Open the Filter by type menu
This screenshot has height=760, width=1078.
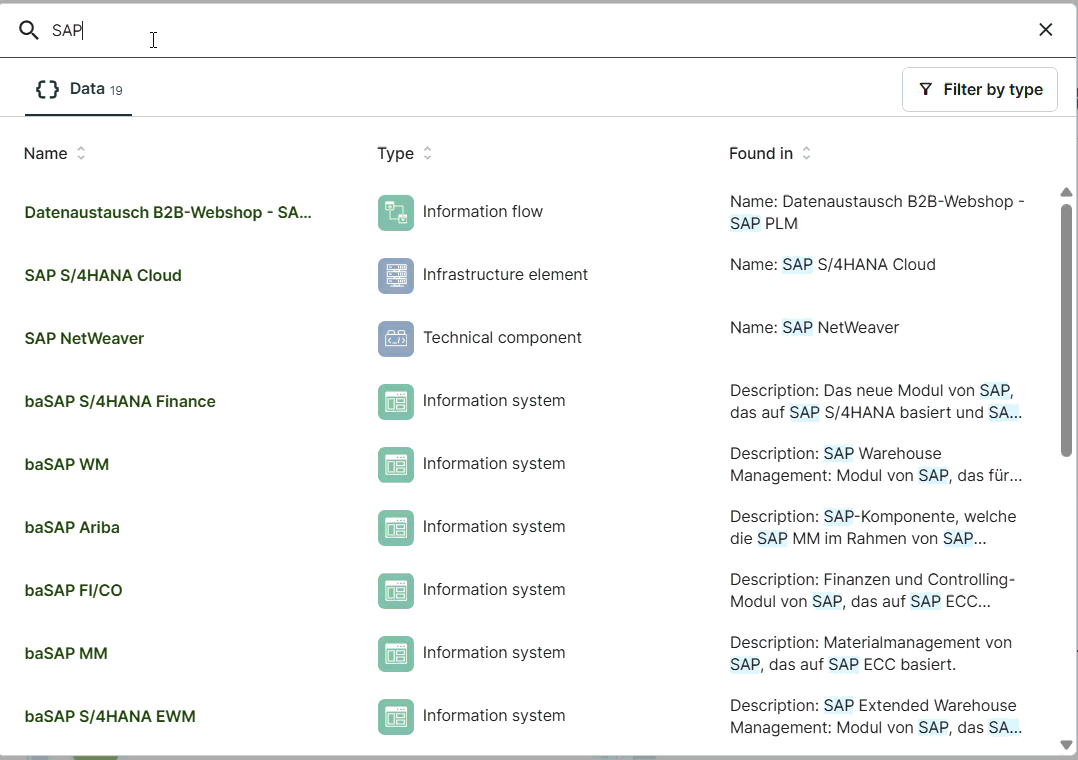click(x=979, y=89)
